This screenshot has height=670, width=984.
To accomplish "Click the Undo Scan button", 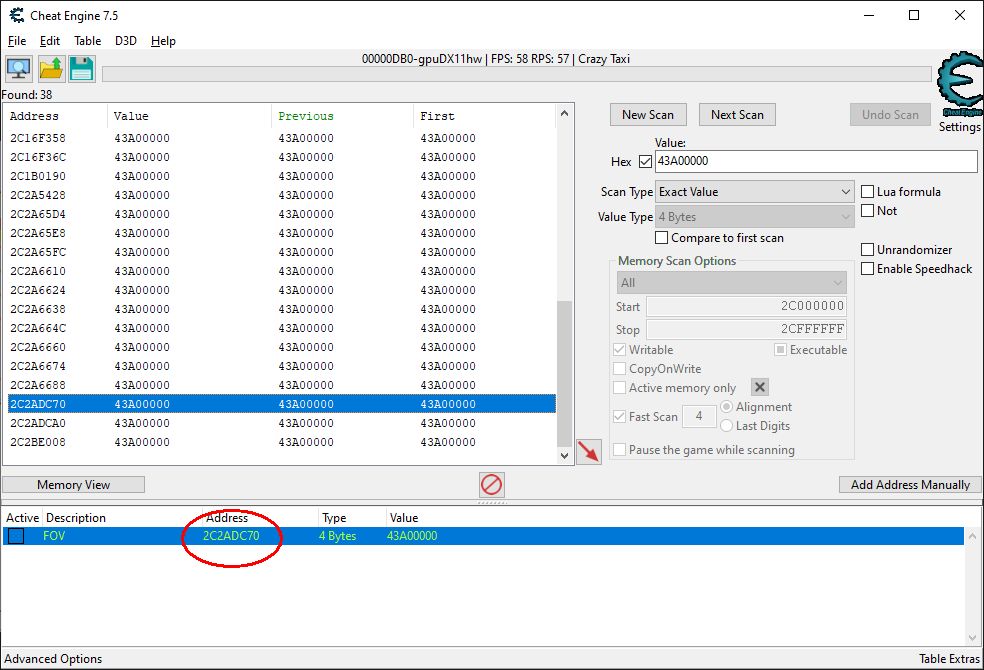I will click(890, 115).
